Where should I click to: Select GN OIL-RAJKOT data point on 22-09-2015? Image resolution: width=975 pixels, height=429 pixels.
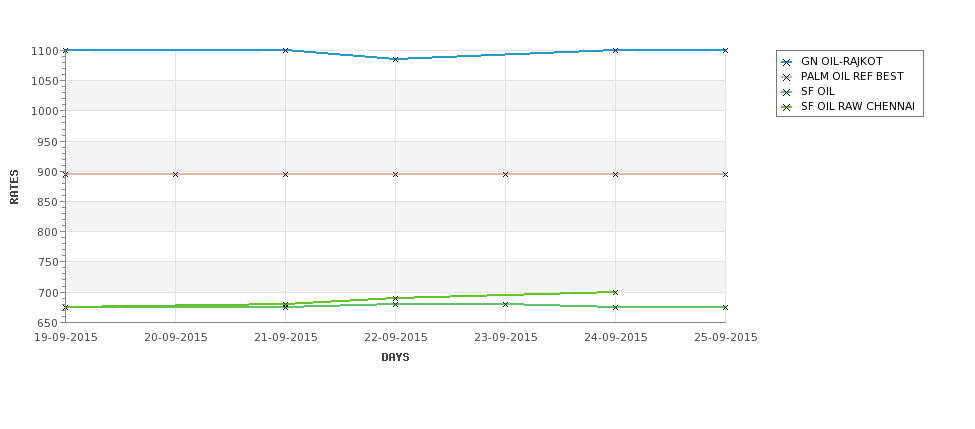[x=395, y=59]
